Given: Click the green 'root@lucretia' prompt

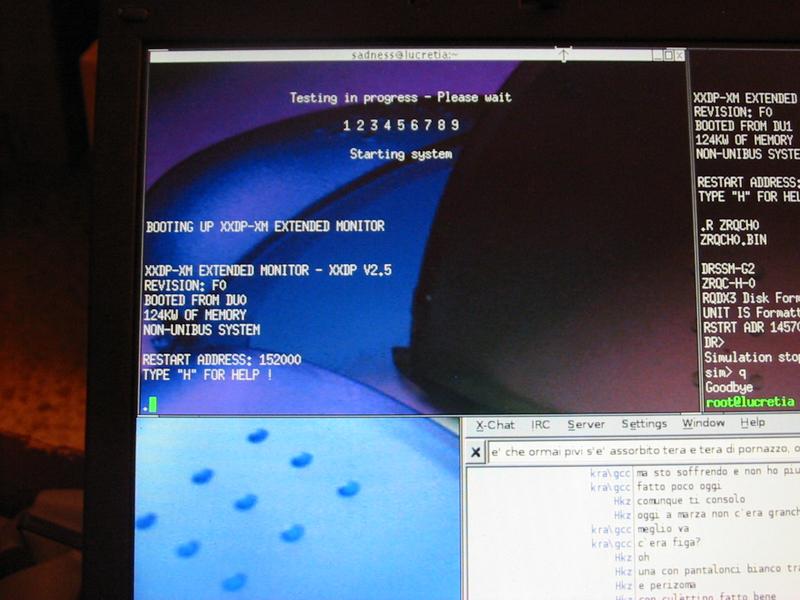Looking at the screenshot, I should pos(750,402).
